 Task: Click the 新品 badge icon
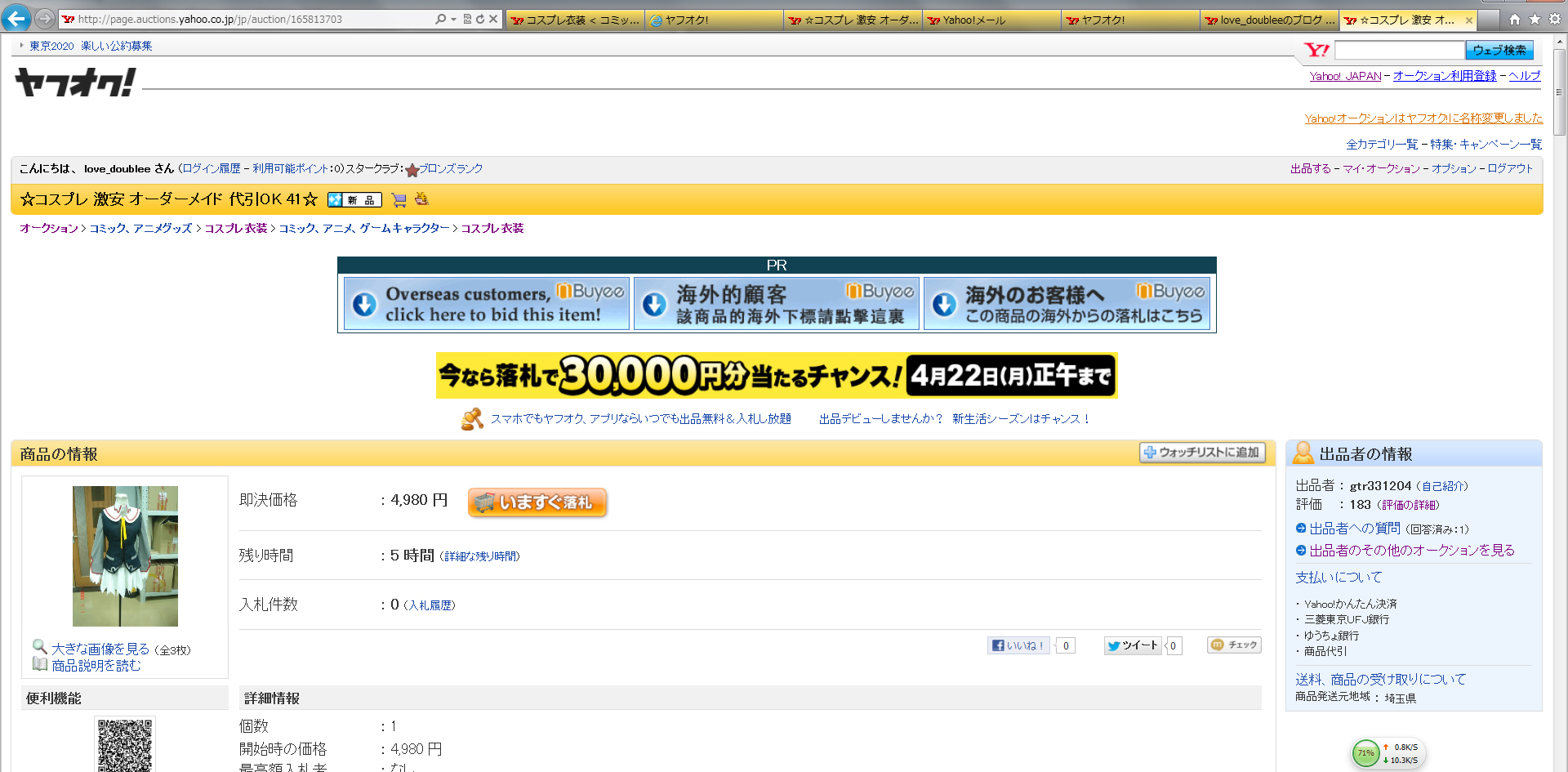coord(354,199)
